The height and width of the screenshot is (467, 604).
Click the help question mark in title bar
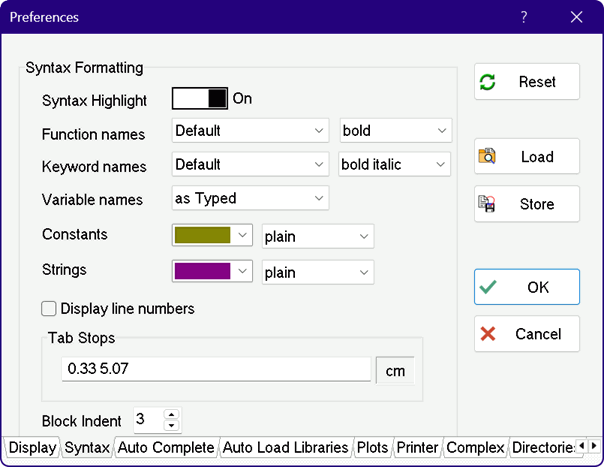click(524, 17)
